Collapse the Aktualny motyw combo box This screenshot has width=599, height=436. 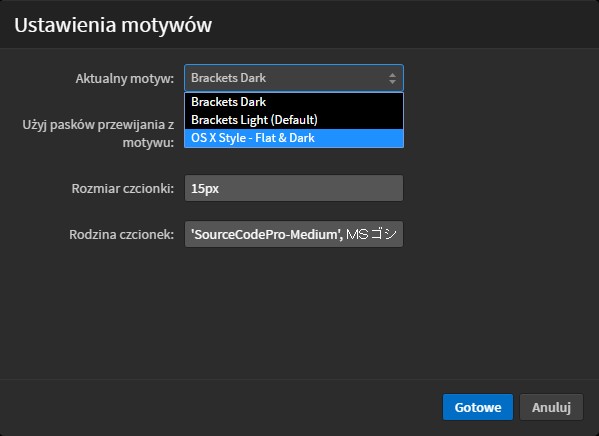[x=294, y=78]
